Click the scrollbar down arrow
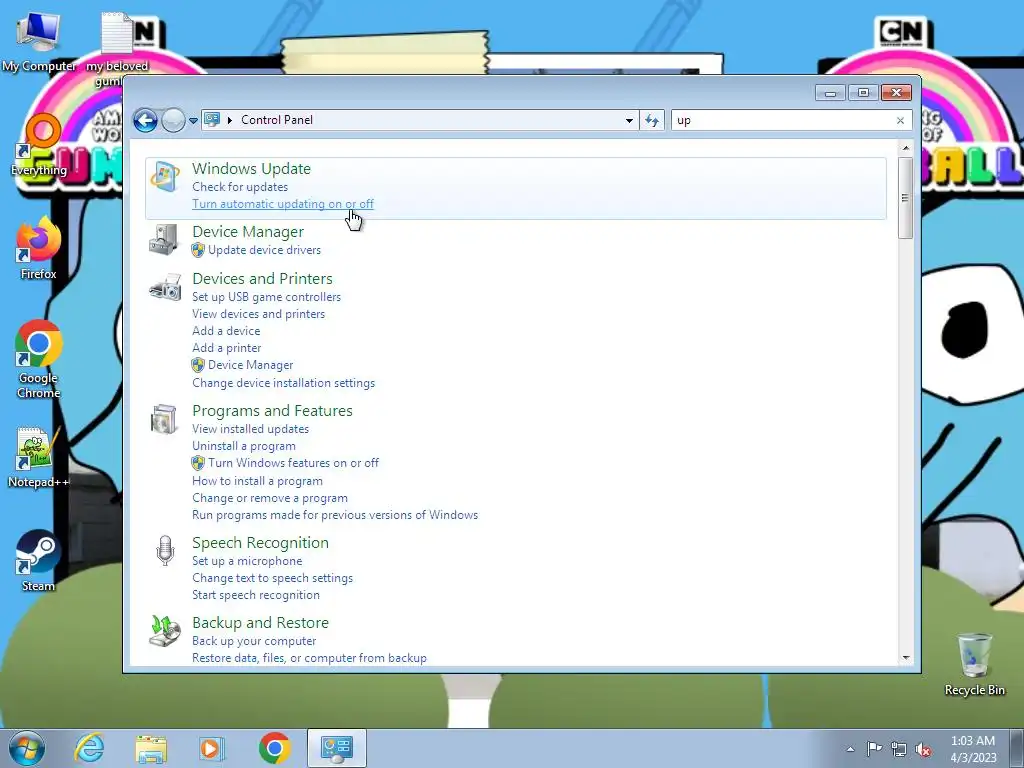The image size is (1024, 768). click(905, 658)
